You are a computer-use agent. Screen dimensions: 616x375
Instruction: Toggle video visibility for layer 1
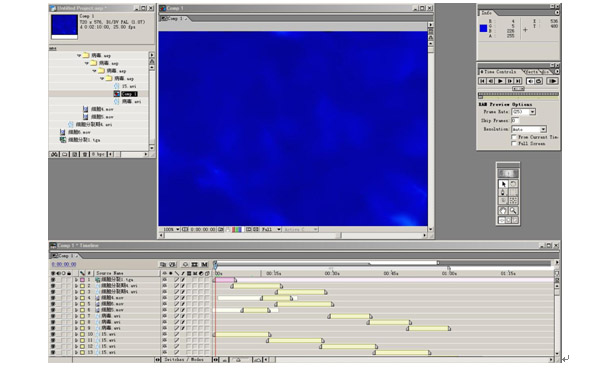(x=53, y=280)
